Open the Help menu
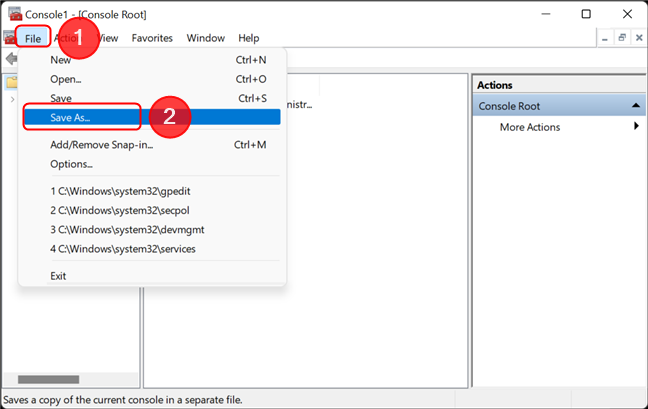Viewport: 648px width, 409px height. click(248, 38)
